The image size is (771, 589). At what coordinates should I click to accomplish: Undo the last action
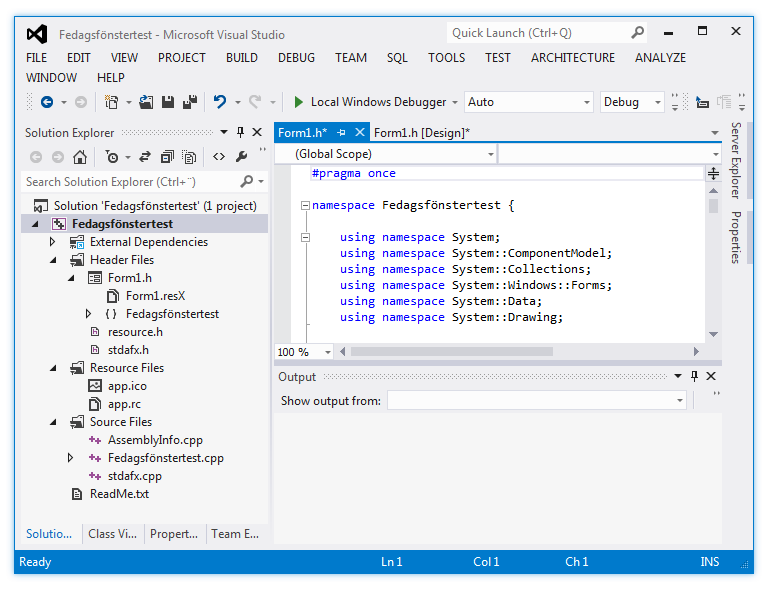point(220,102)
